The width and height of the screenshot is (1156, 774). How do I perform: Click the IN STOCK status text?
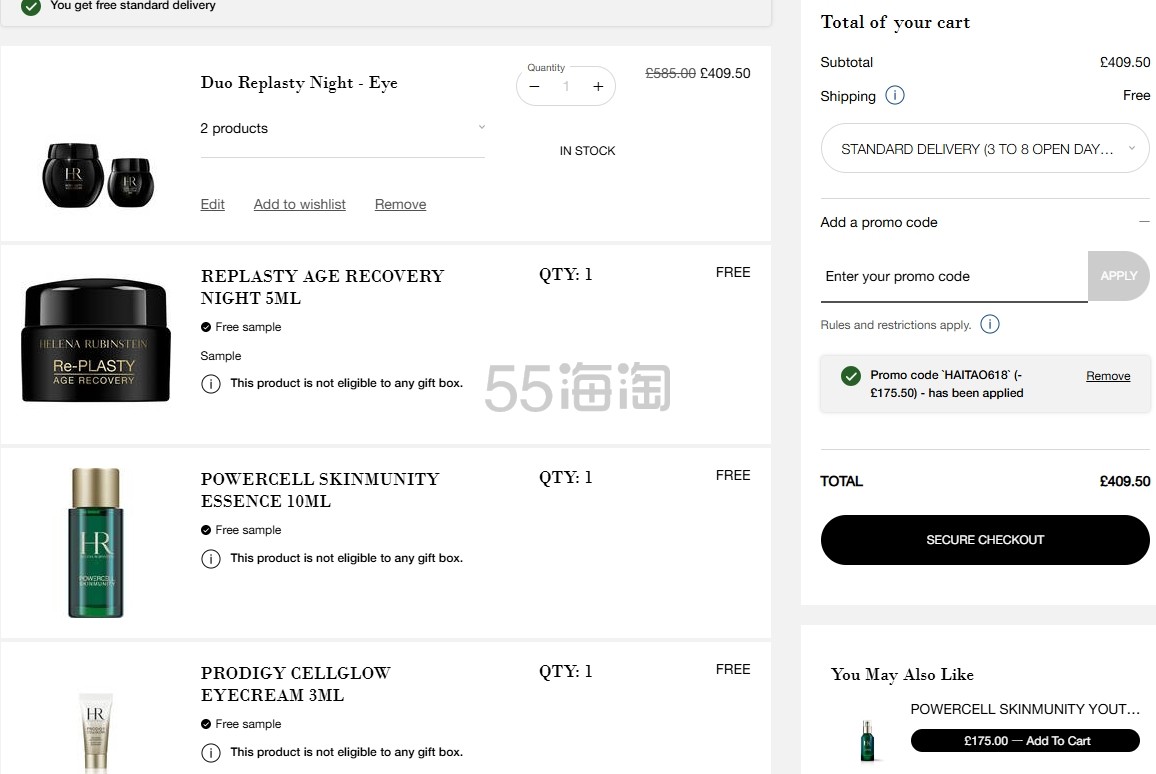click(x=587, y=150)
